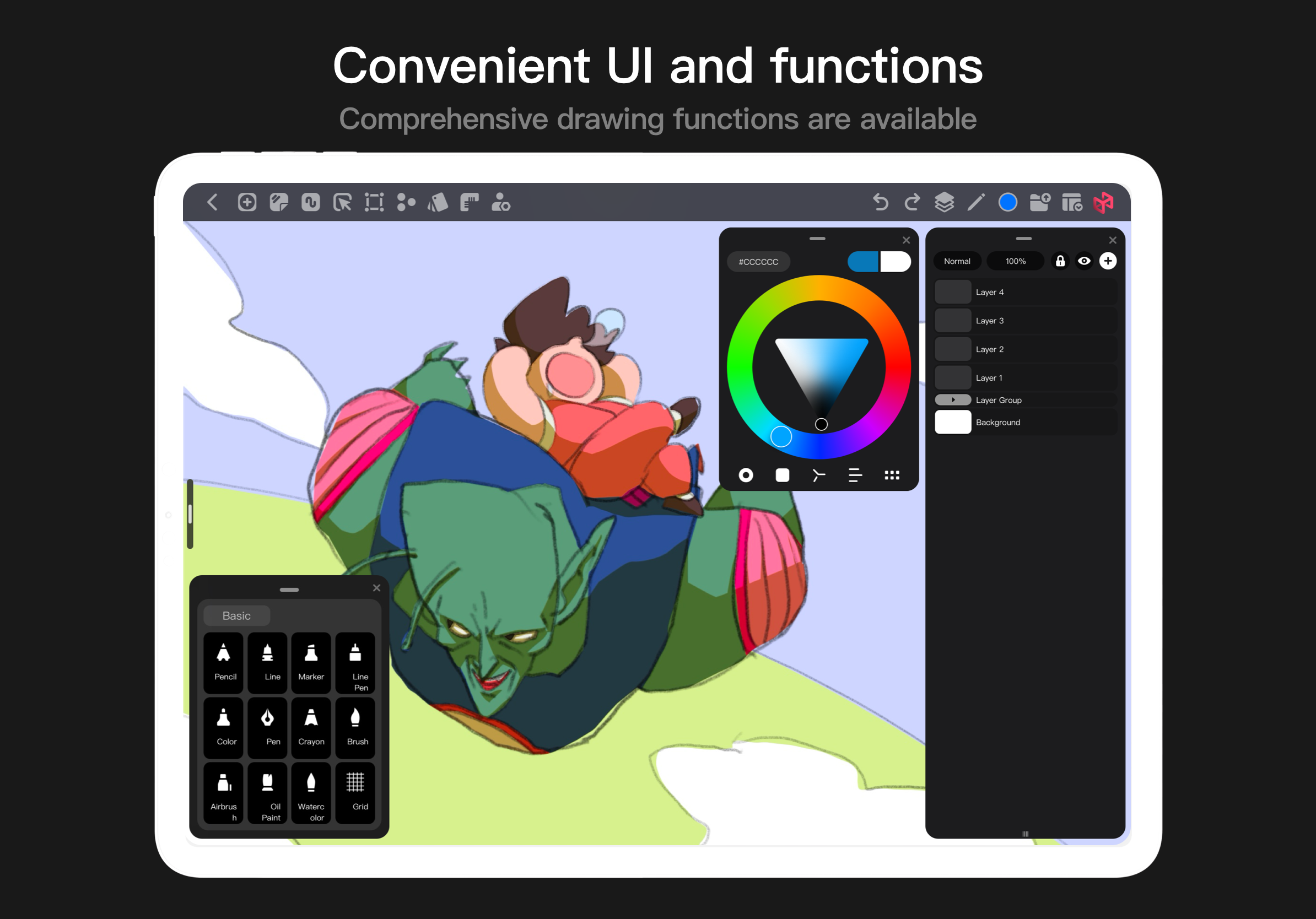Screen dimensions: 1316x919
Task: Select the transform/selection frame tool
Action: (x=374, y=202)
